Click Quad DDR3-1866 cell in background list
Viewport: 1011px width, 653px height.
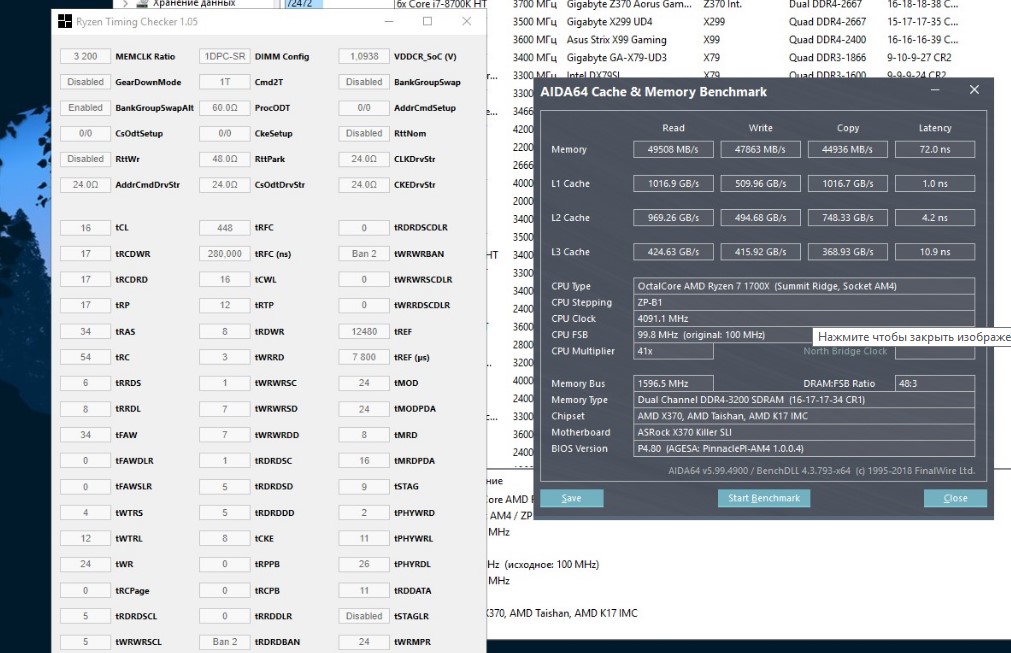coord(827,57)
